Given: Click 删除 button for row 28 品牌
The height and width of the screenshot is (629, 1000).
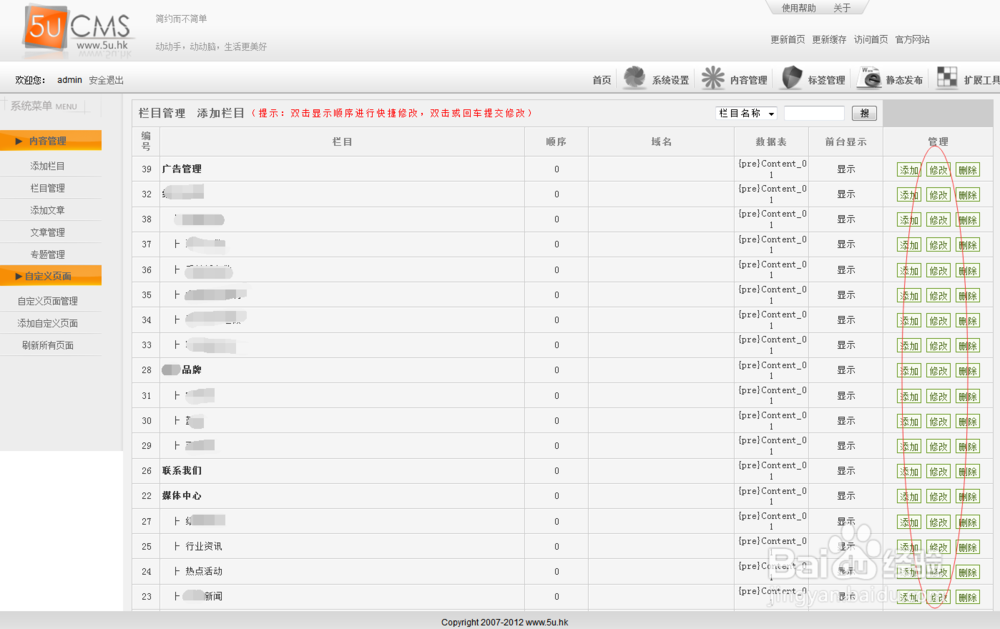Looking at the screenshot, I should coord(967,371).
